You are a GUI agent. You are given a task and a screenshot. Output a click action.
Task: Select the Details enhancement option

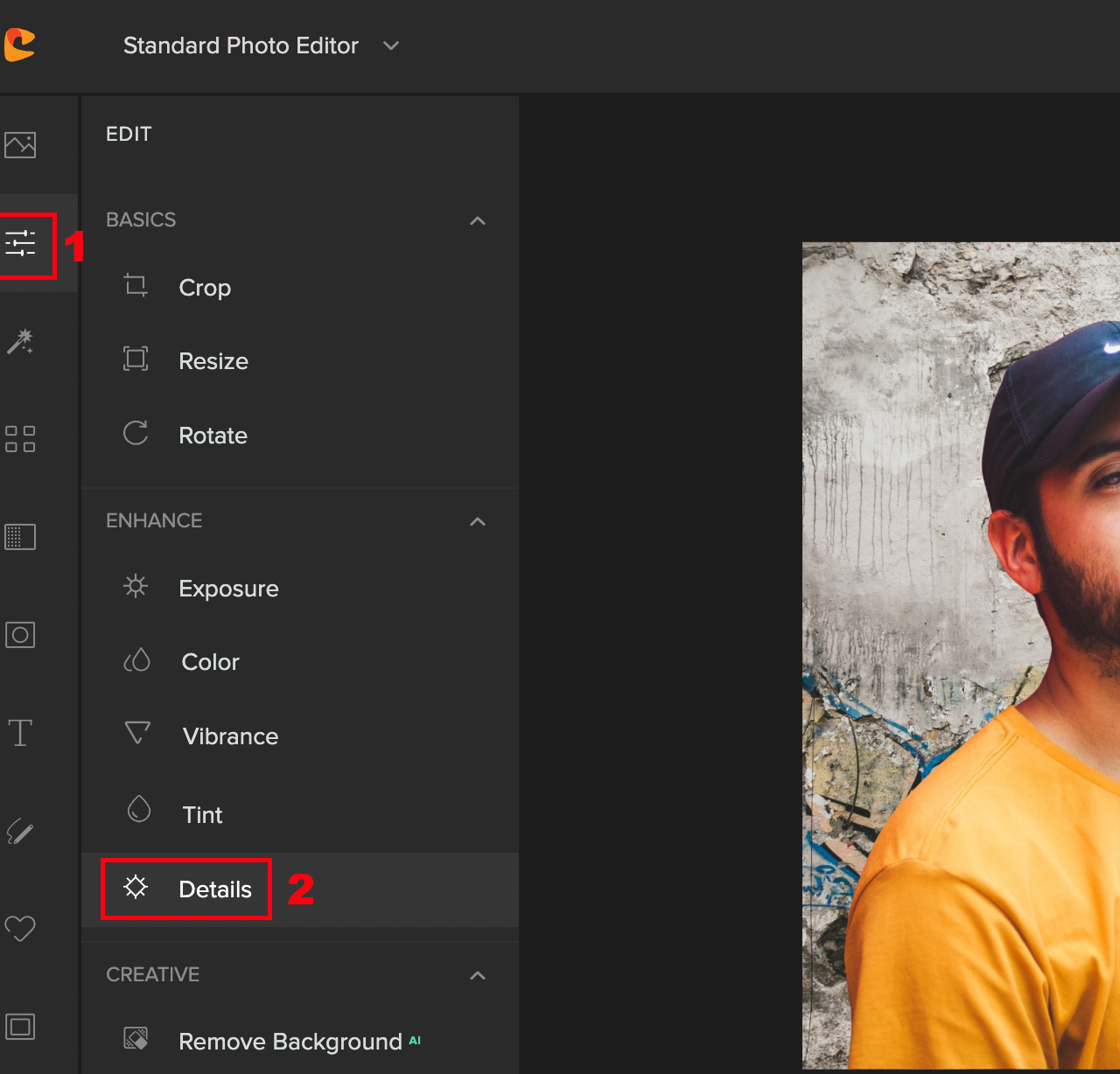[215, 889]
